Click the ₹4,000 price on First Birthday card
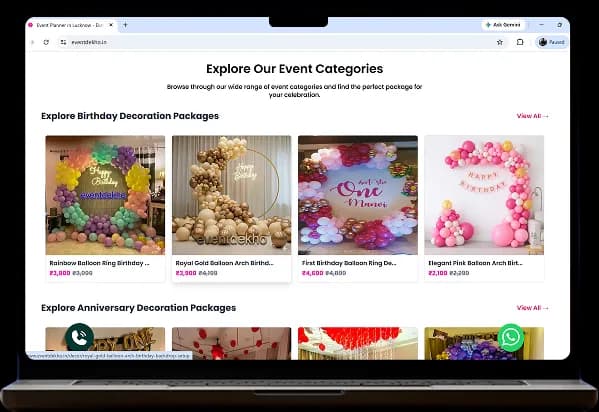This screenshot has height=412, width=599. click(312, 273)
